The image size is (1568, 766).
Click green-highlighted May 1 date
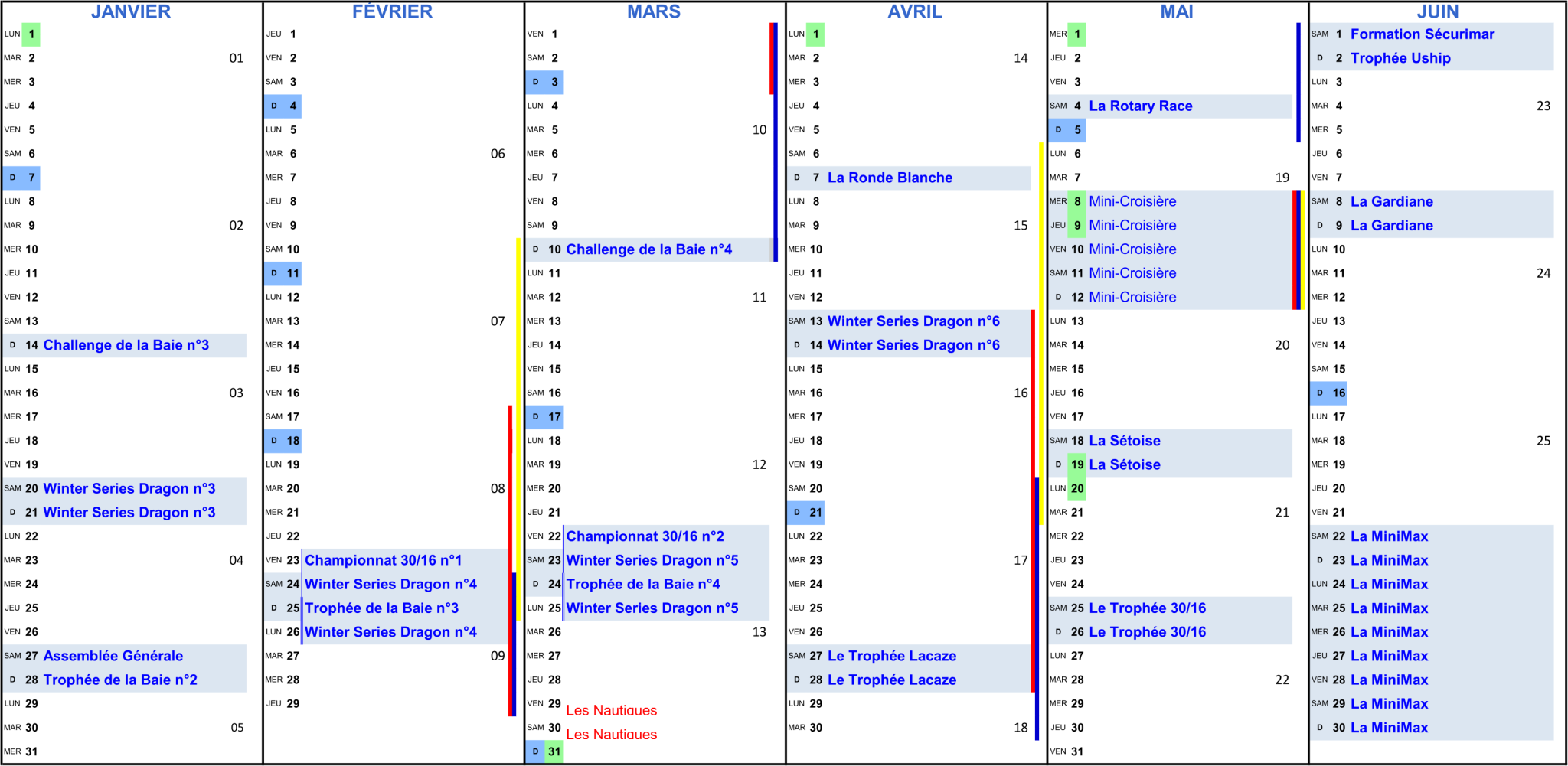click(x=1077, y=34)
